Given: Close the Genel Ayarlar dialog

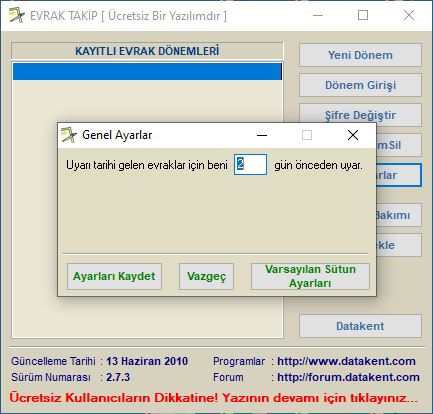Looking at the screenshot, I should click(x=353, y=135).
